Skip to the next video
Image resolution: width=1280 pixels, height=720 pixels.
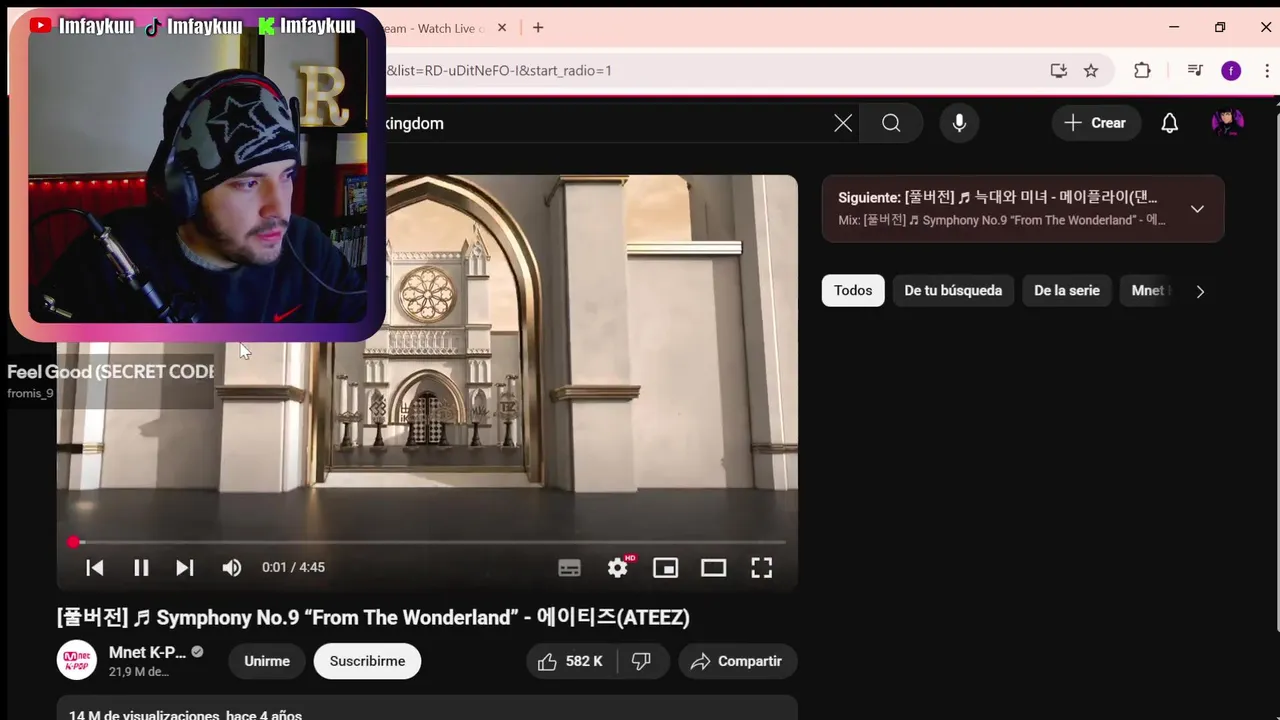[185, 568]
